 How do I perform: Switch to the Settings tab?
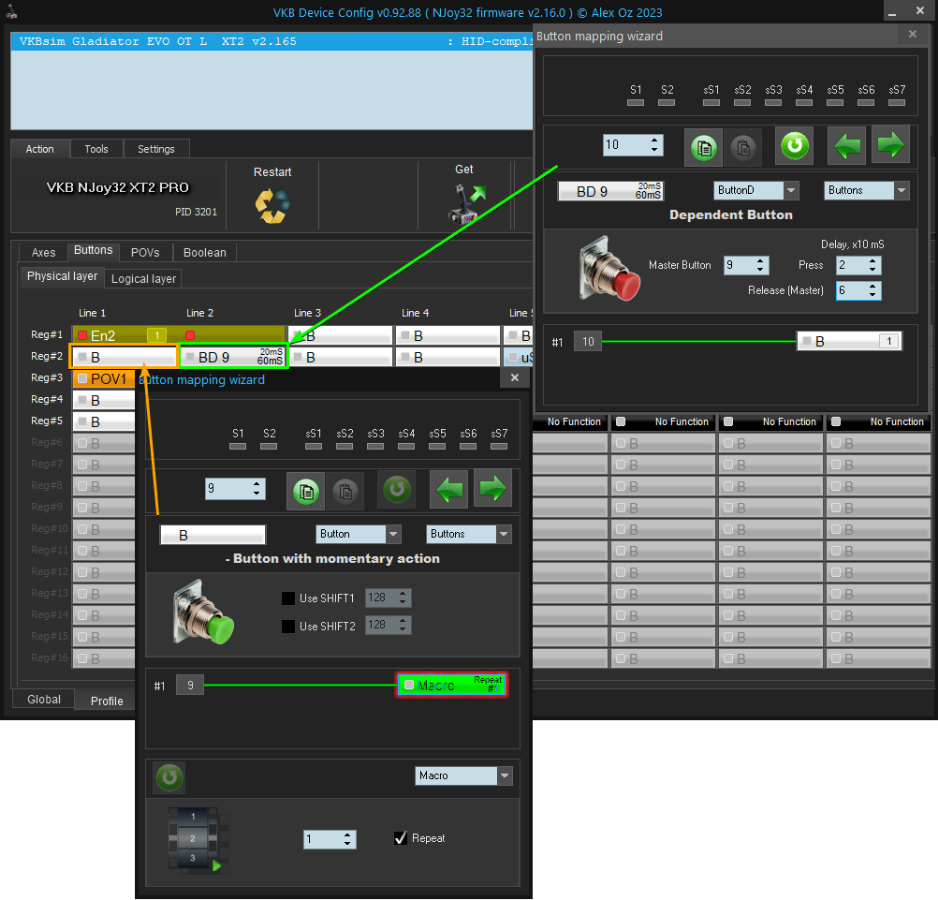coord(156,149)
